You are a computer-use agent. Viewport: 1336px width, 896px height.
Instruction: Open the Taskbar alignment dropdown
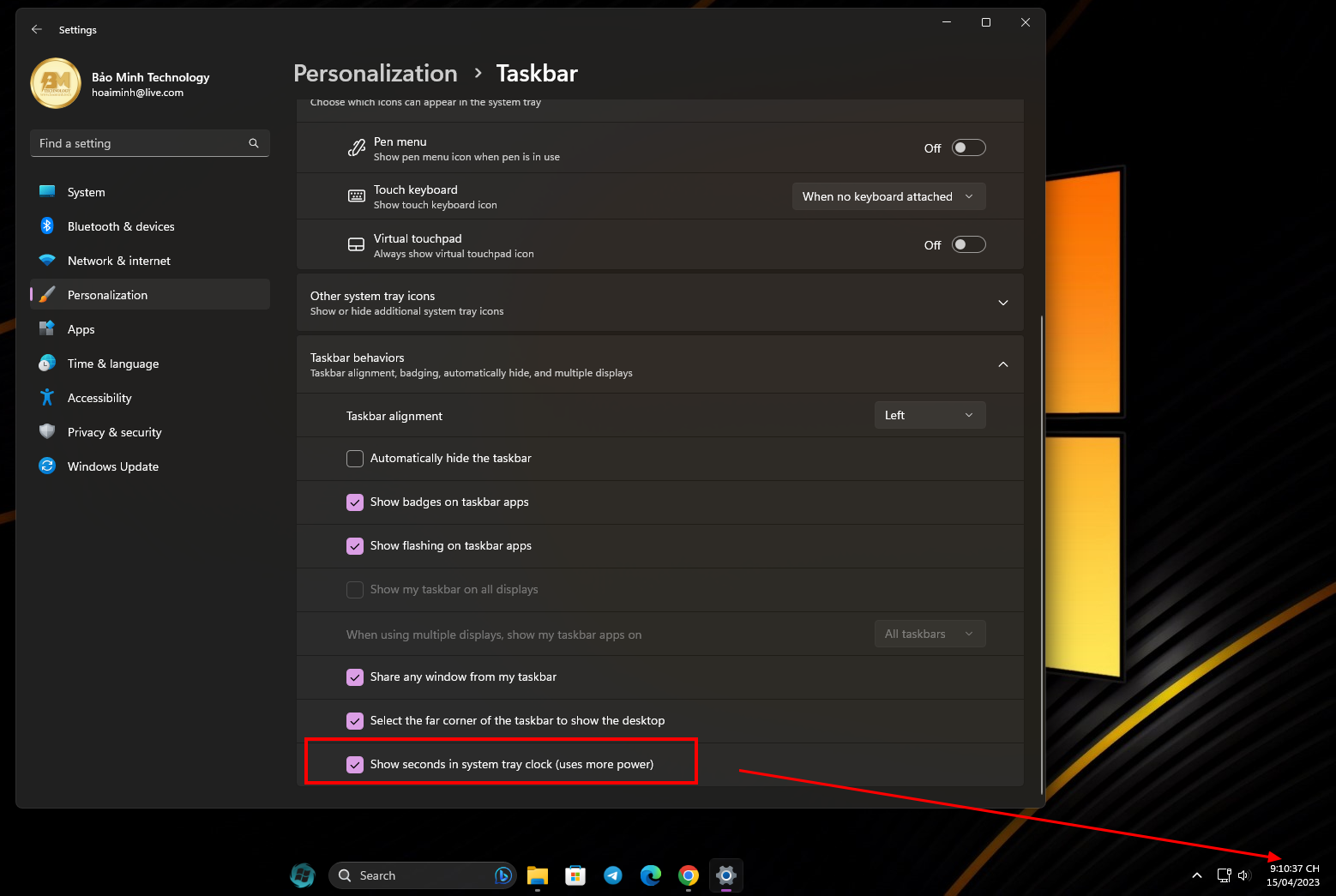pos(930,415)
